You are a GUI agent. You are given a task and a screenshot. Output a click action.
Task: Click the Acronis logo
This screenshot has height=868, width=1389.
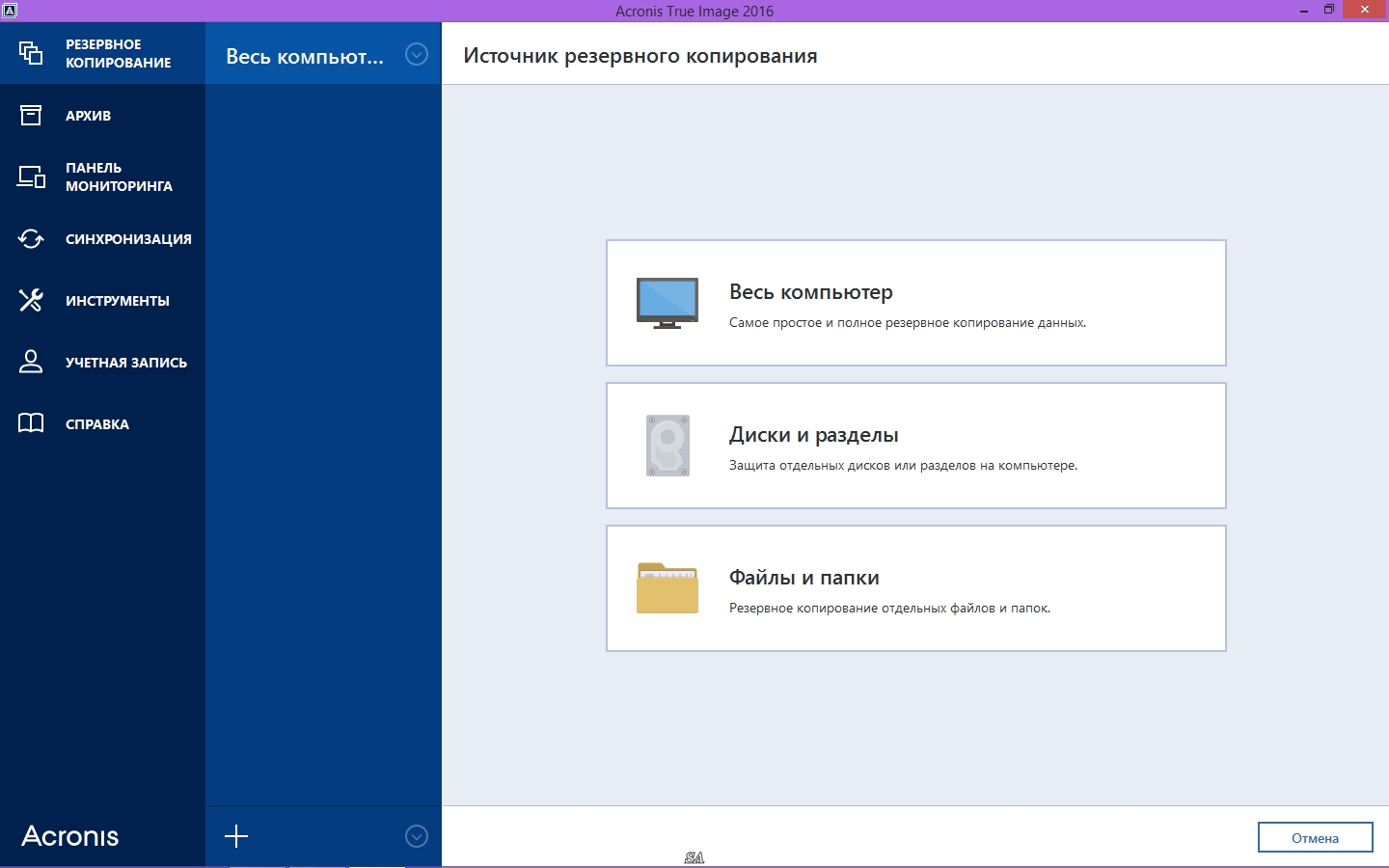[70, 836]
